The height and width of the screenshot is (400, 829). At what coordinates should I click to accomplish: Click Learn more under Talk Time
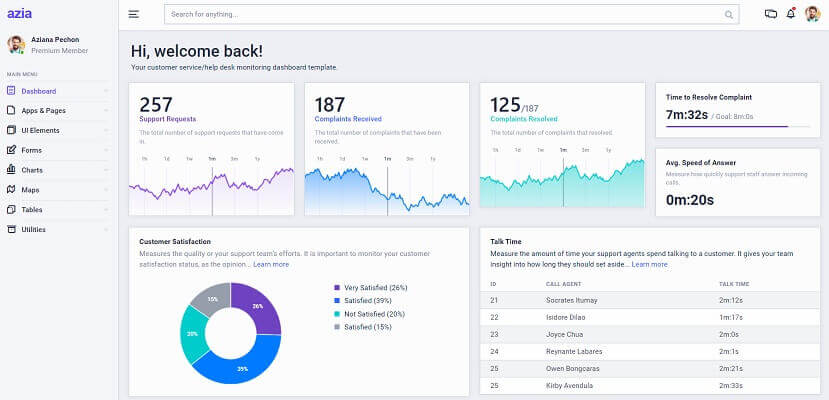[649, 265]
